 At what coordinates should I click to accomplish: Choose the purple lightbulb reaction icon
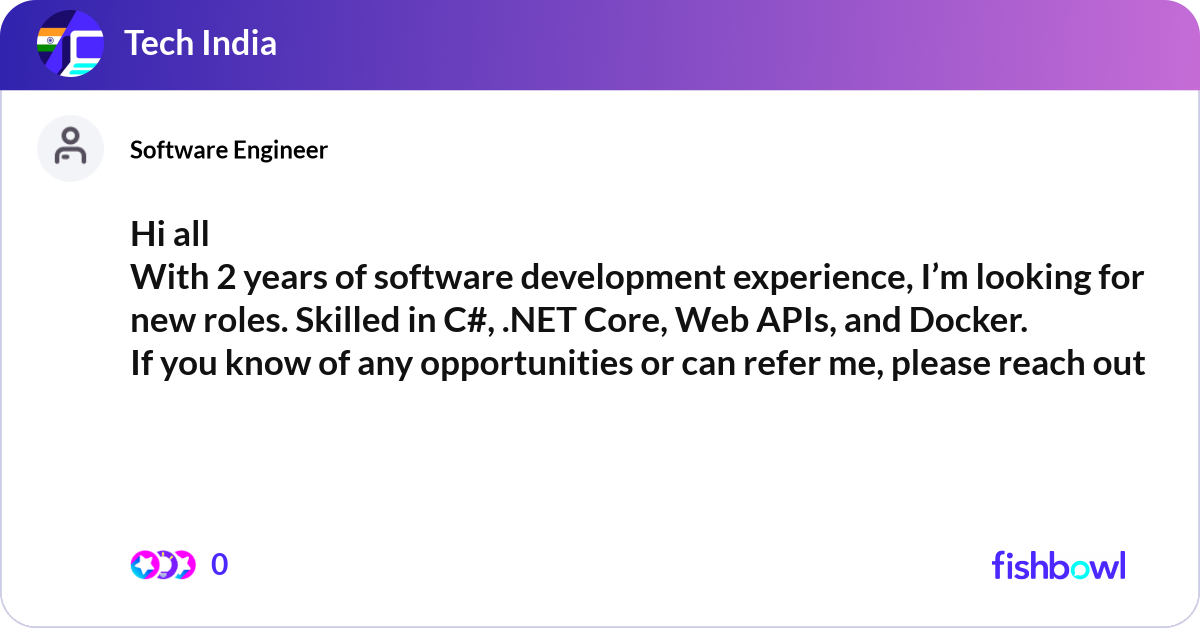pyautogui.click(x=165, y=565)
